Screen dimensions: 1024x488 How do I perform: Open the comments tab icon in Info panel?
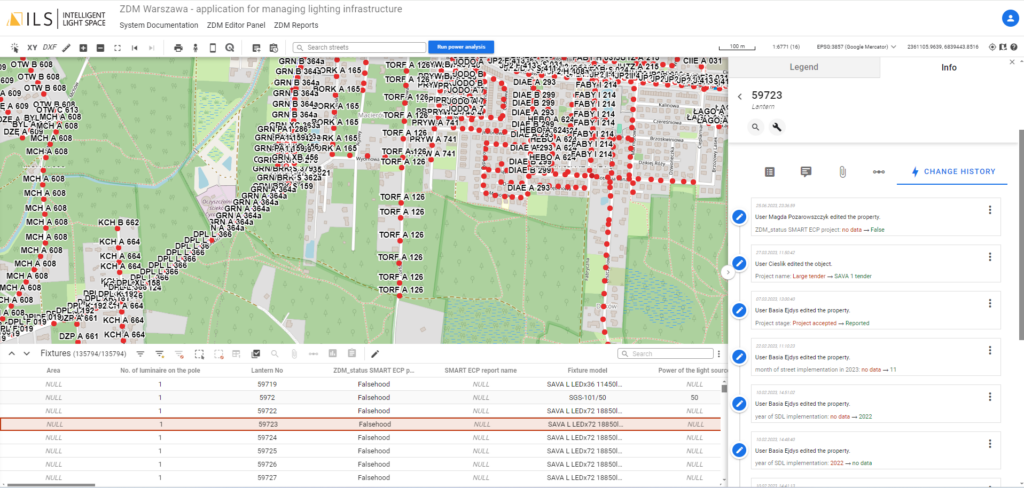coord(805,172)
